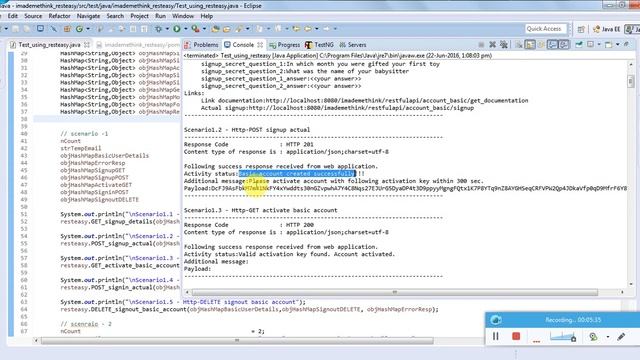This screenshot has width=640, height=360.
Task: Click the Open Type folder icon
Action: click(215, 29)
